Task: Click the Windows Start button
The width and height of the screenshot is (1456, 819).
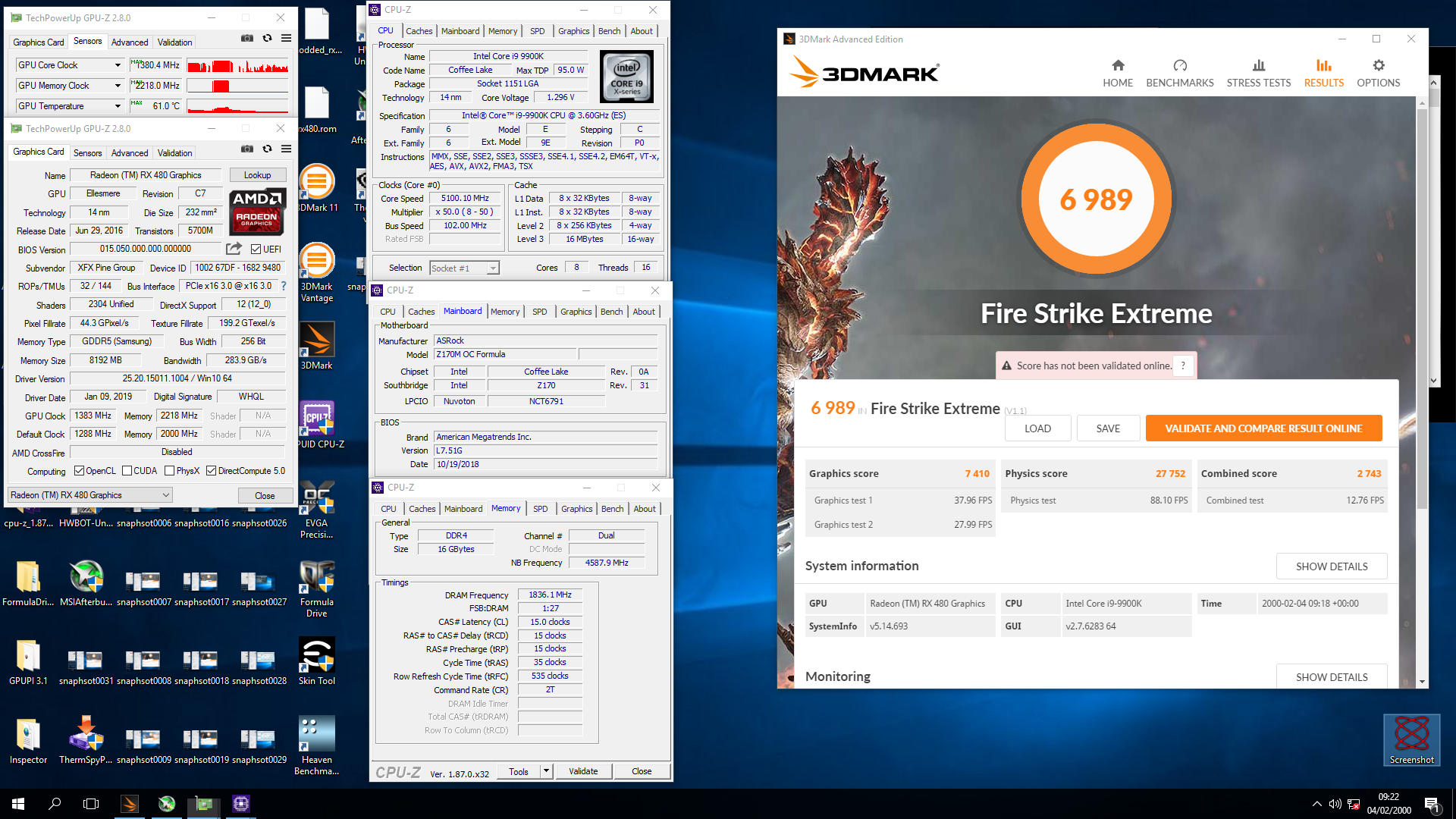Action: click(x=18, y=804)
